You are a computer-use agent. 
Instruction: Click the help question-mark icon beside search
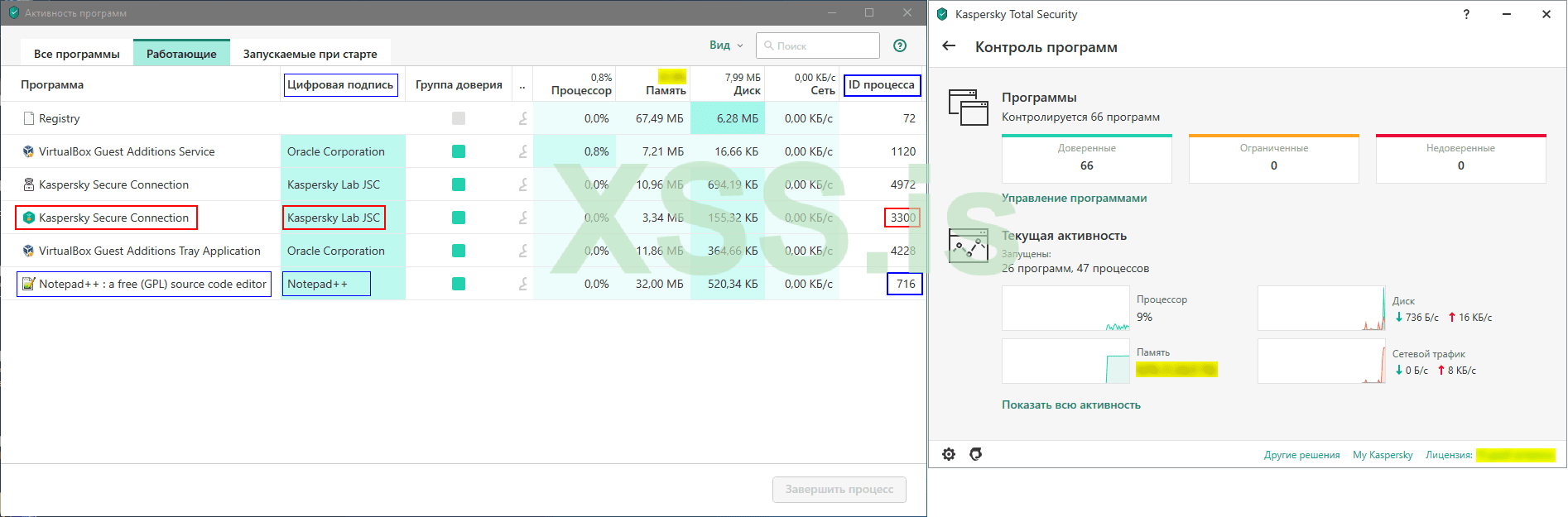tap(900, 45)
